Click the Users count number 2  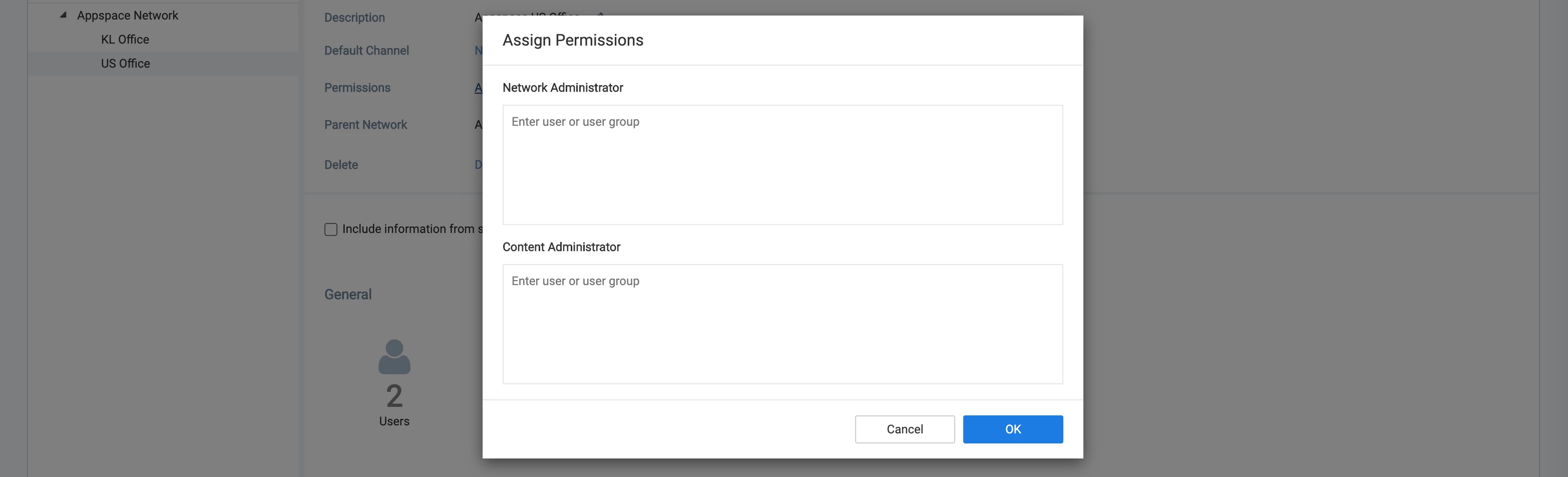[394, 396]
